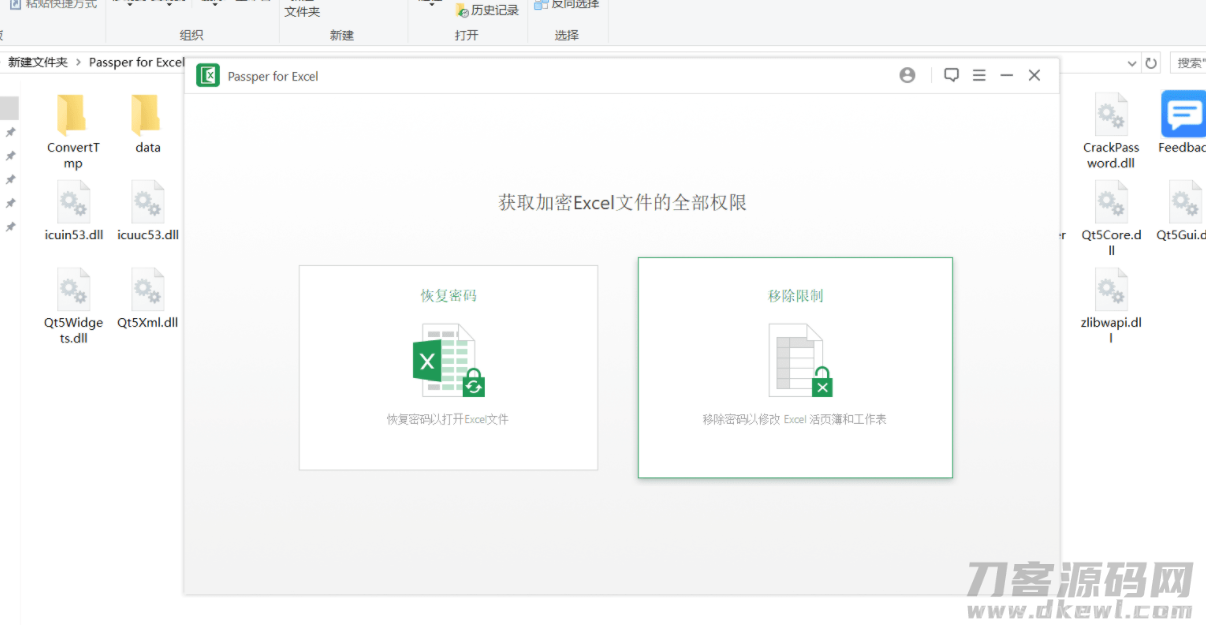Open the hamburger menu in the Passper title bar

979,75
